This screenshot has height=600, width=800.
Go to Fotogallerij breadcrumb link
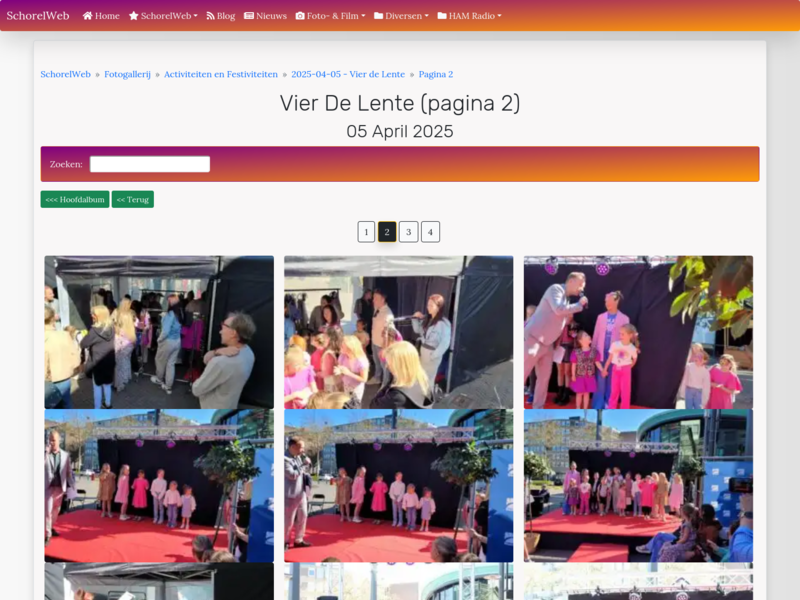128,74
